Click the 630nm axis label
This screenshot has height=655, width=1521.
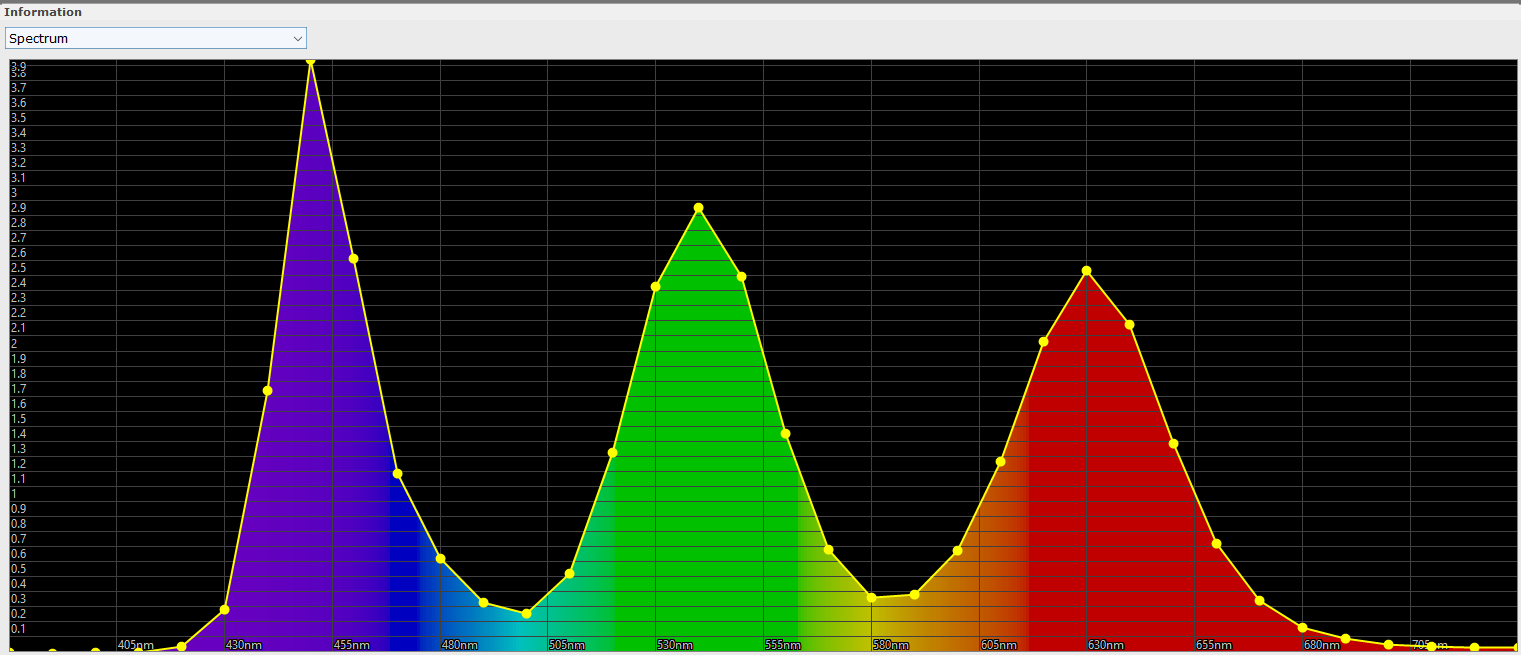coord(1106,645)
